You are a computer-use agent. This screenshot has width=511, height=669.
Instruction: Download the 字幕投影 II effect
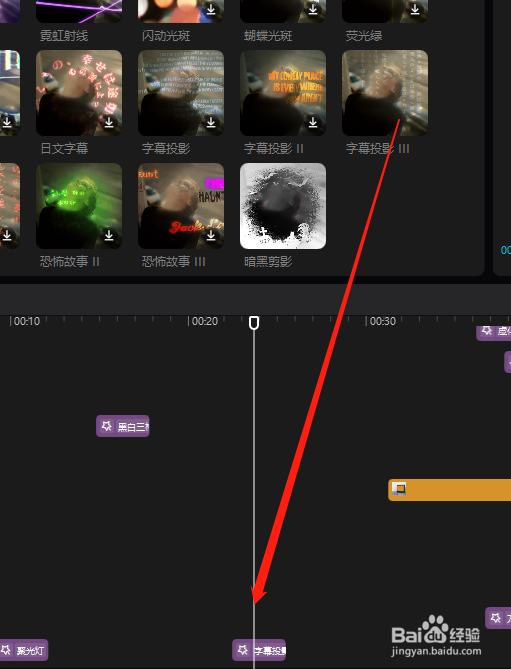(x=313, y=122)
